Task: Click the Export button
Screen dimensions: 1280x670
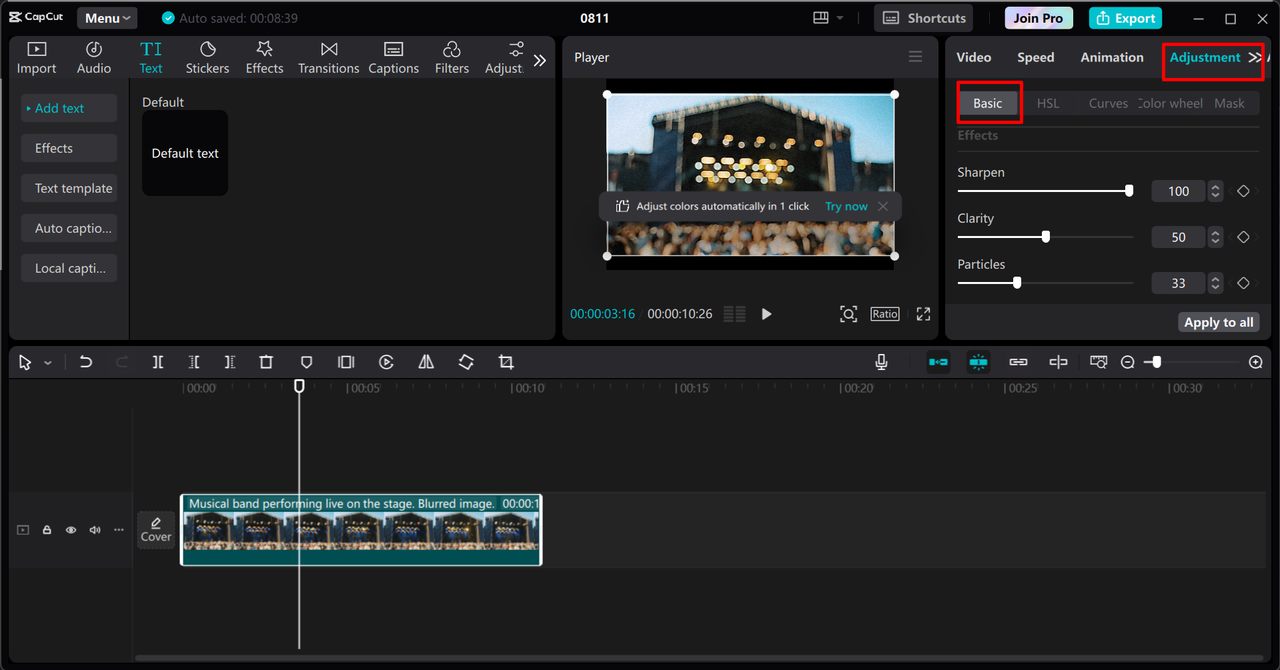Action: click(1125, 18)
